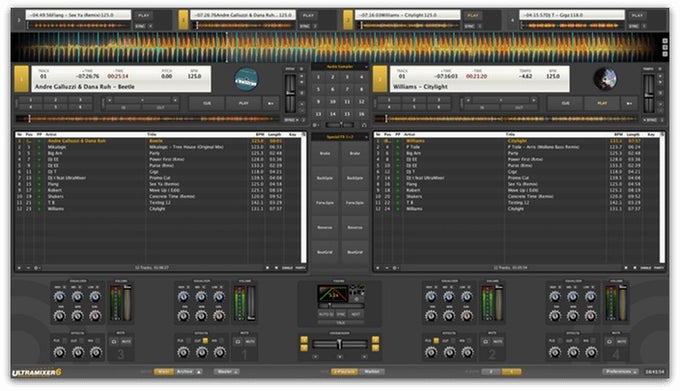This screenshot has height=391, width=680.
Task: Enable headphone monitor on channel 3
Action: click(114, 342)
